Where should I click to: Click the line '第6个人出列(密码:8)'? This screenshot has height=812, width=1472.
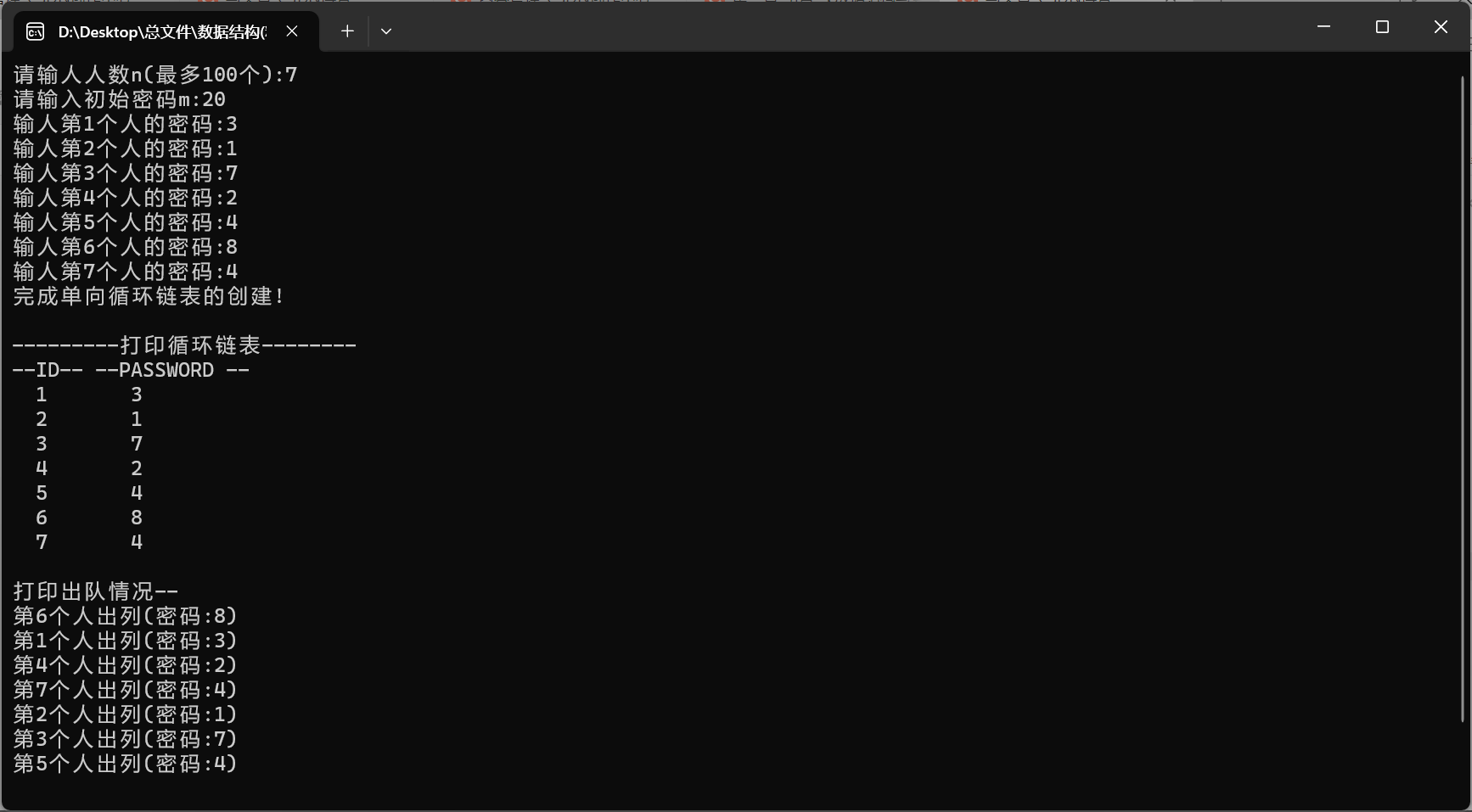126,616
